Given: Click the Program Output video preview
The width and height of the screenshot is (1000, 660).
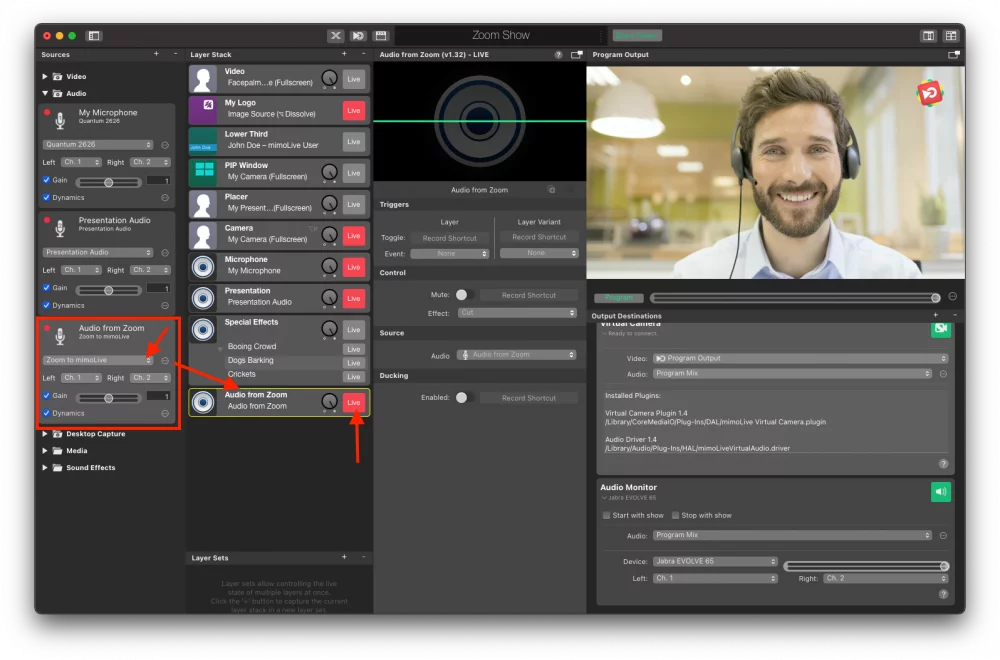Looking at the screenshot, I should tap(775, 172).
